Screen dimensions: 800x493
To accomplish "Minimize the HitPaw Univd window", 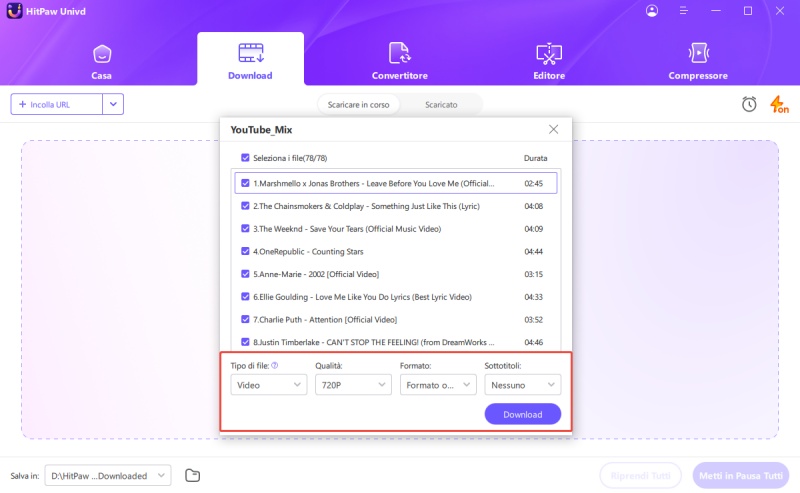I will 716,11.
